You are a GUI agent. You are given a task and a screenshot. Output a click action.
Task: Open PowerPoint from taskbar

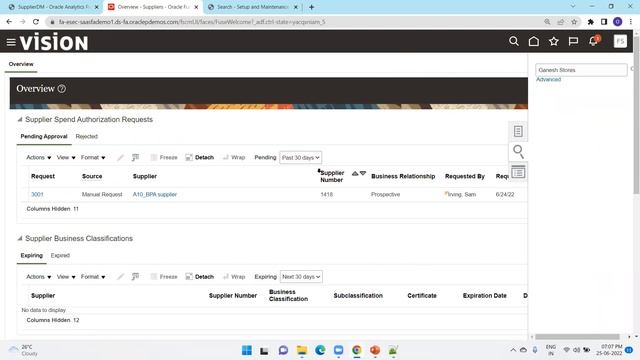[375, 350]
